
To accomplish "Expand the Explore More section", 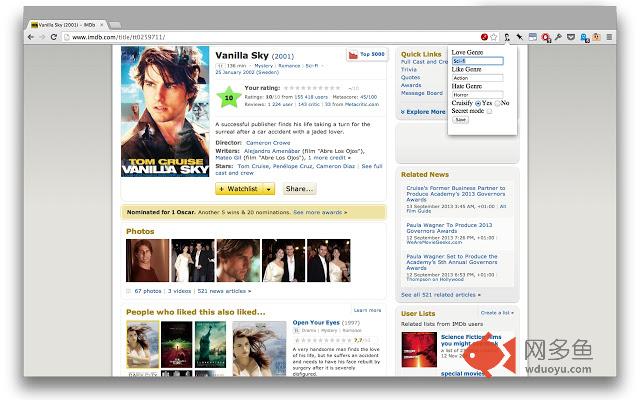I will 423,112.
